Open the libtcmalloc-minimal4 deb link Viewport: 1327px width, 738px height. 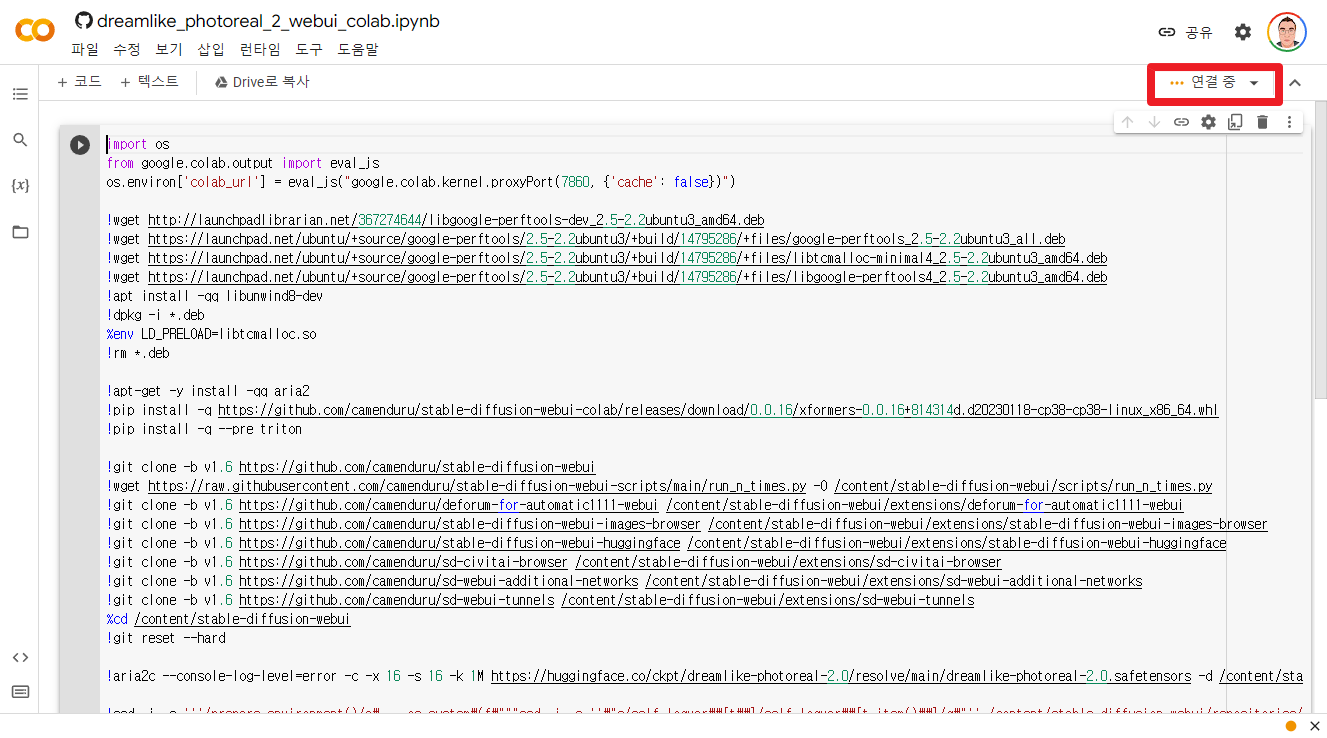click(627, 258)
